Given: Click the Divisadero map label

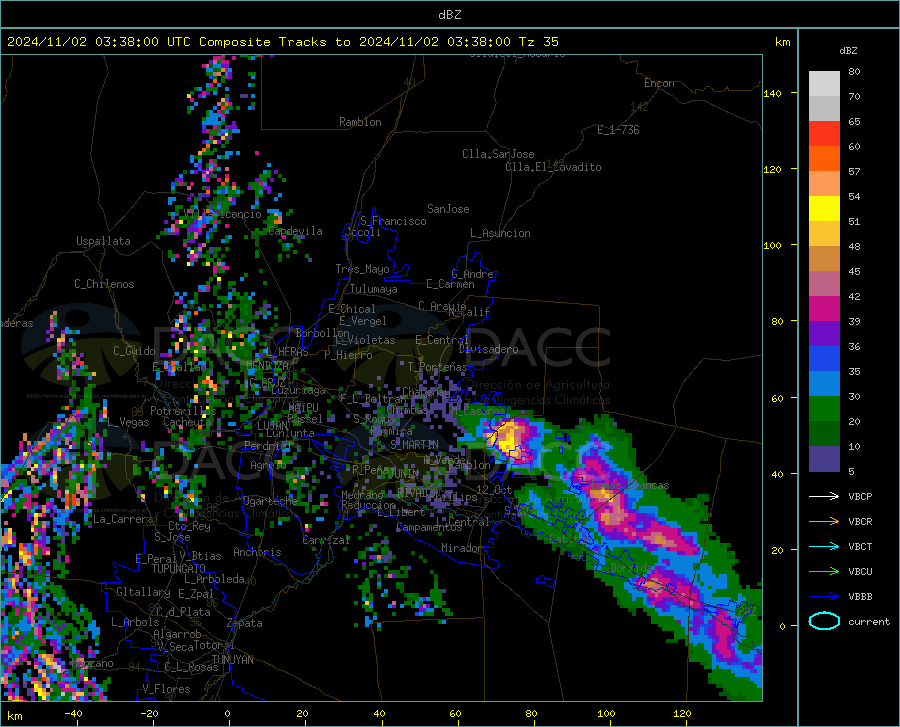Looking at the screenshot, I should [488, 349].
